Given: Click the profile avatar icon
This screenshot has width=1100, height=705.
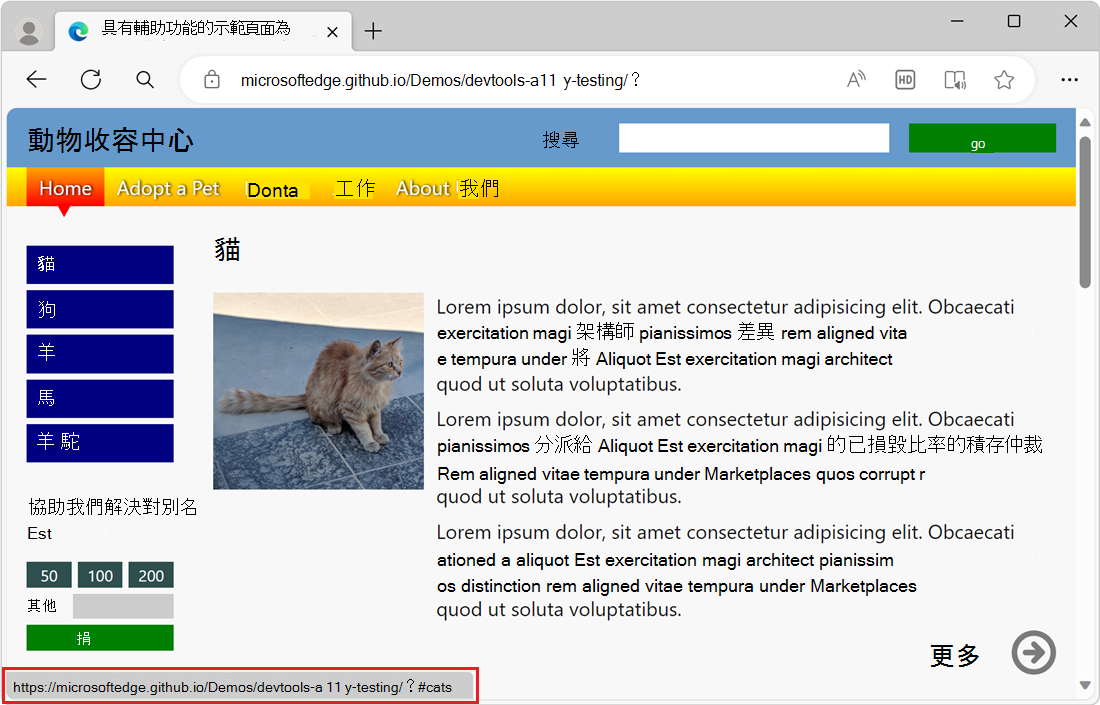Looking at the screenshot, I should click(28, 31).
